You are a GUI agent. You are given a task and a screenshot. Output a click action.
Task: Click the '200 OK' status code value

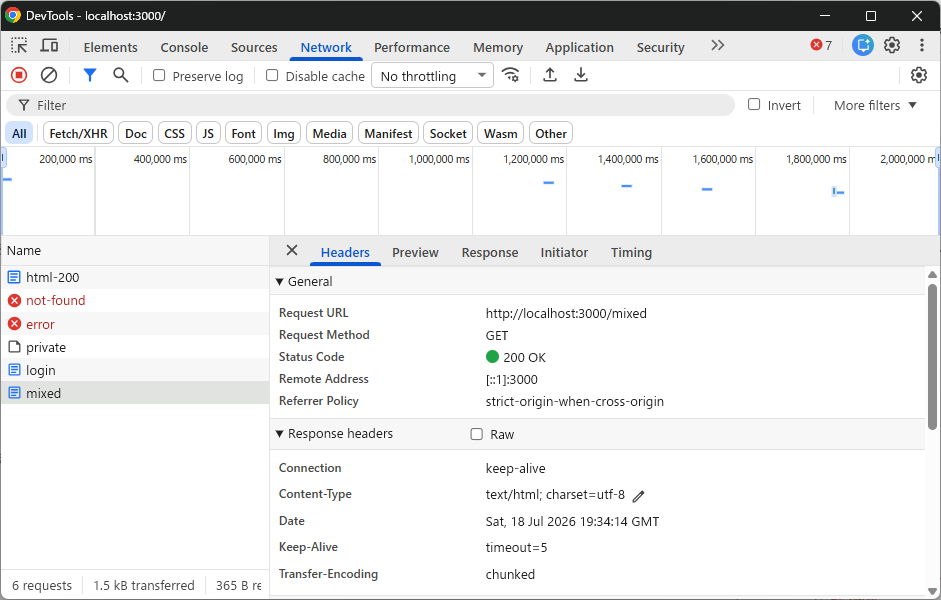click(x=525, y=358)
